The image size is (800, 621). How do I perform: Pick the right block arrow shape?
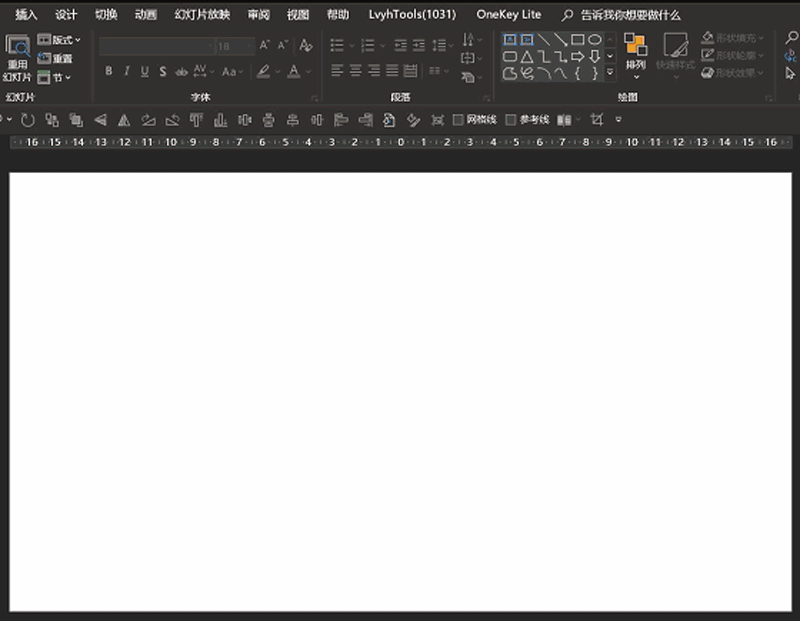[578, 57]
